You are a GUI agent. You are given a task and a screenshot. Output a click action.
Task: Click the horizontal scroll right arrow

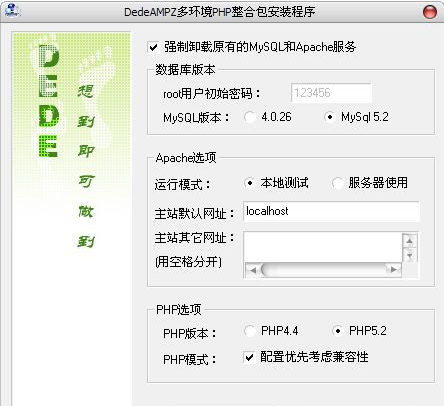tap(394, 269)
